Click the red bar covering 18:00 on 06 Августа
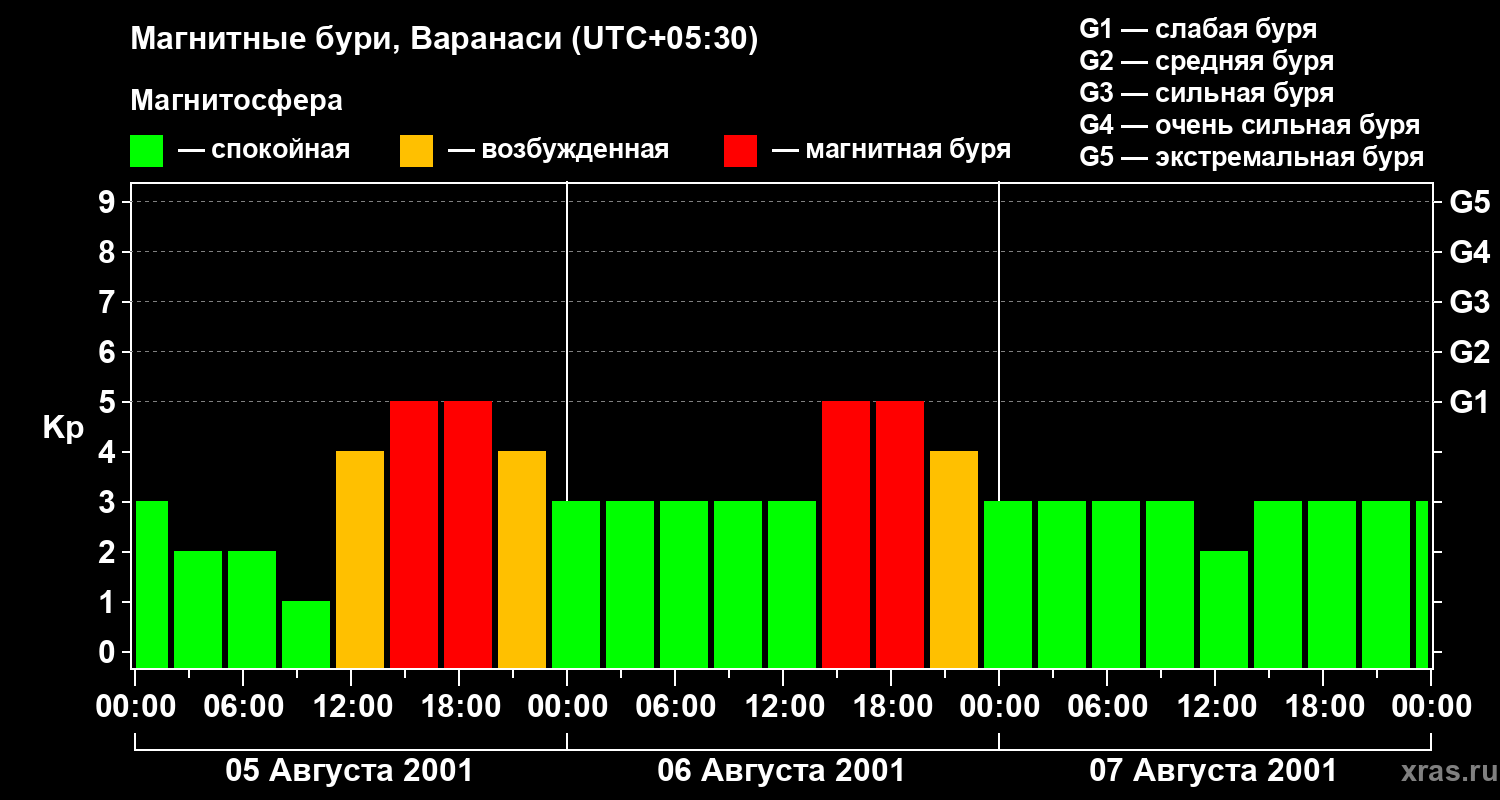1500x800 pixels. [900, 534]
